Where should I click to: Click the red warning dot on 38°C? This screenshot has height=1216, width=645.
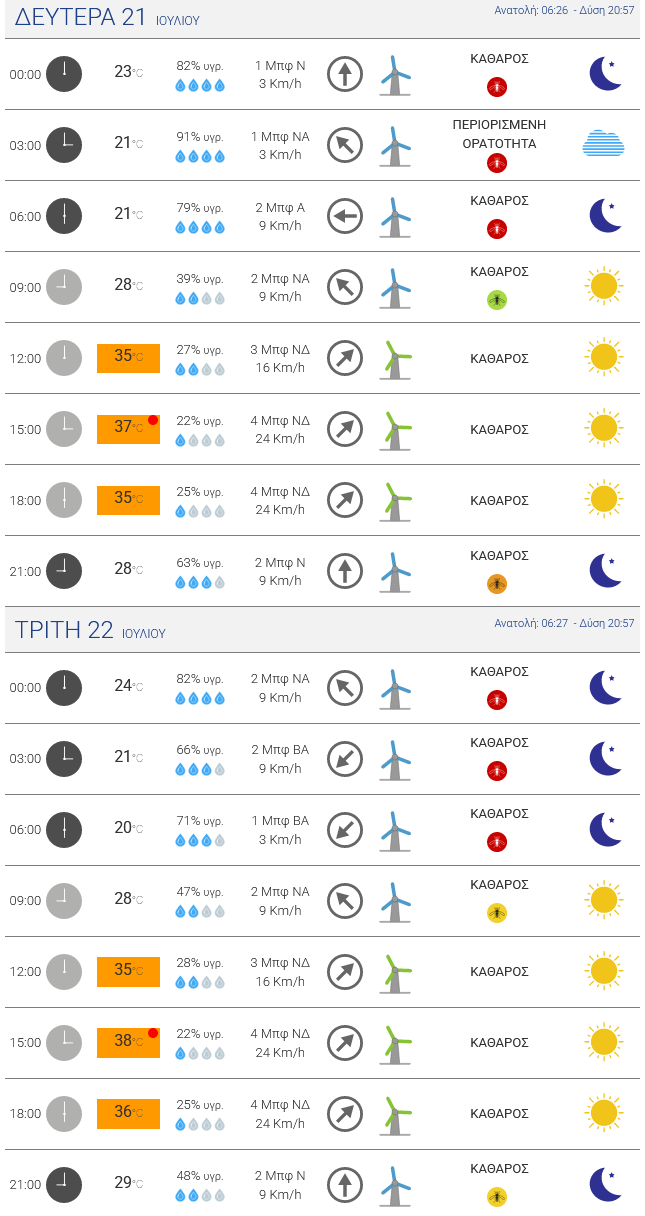pos(153,1033)
